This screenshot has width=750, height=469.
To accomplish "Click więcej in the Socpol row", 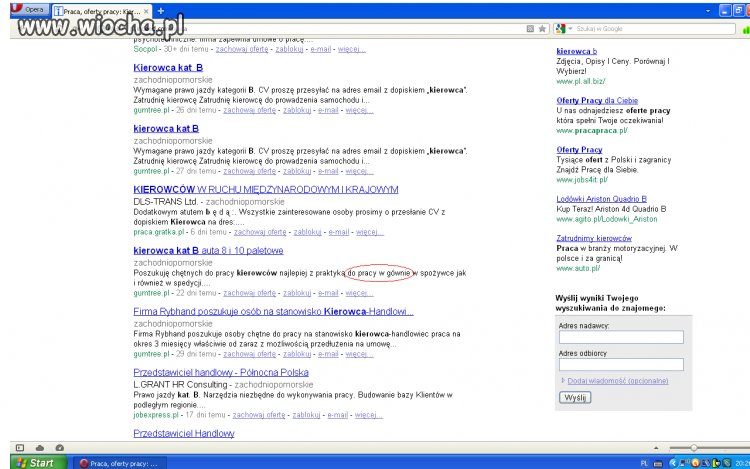I will (x=352, y=49).
